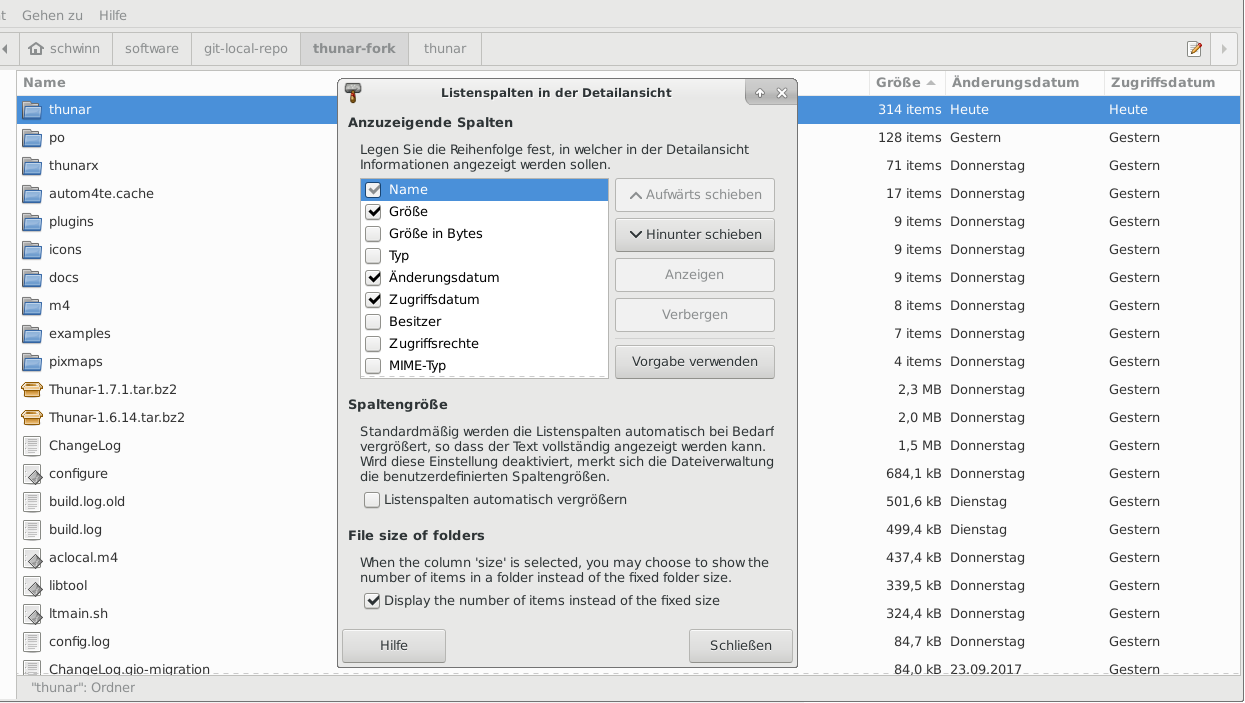Open the Hilfe menu
Image resolution: width=1245 pixels, height=703 pixels.
[x=113, y=16]
